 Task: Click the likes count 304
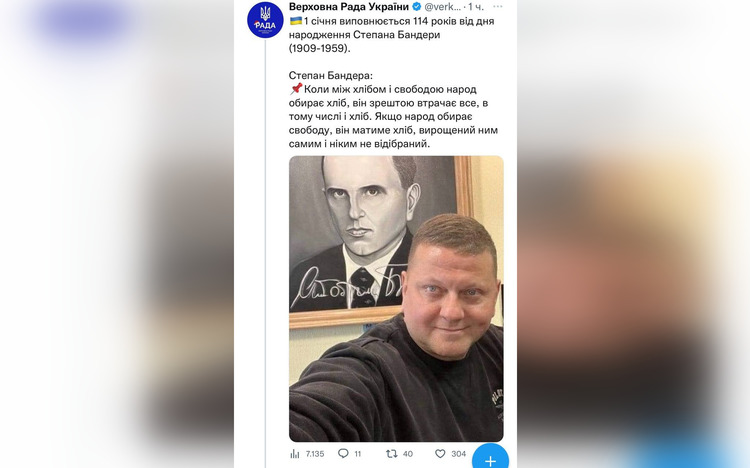(x=459, y=454)
